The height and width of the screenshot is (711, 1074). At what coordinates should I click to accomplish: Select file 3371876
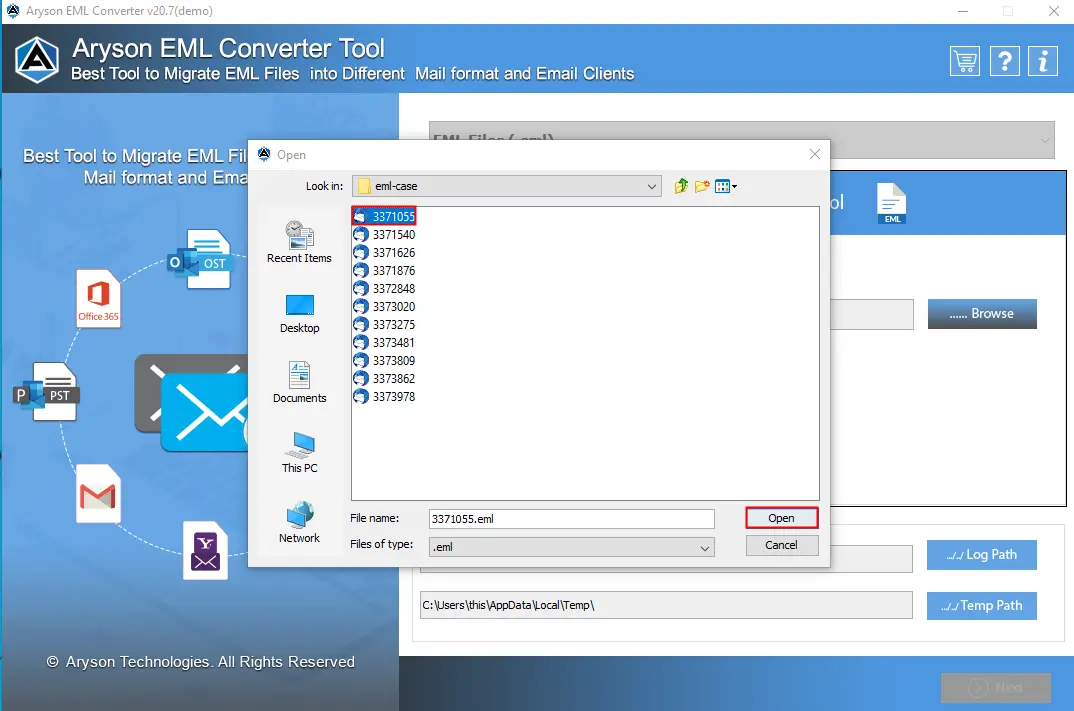point(384,271)
